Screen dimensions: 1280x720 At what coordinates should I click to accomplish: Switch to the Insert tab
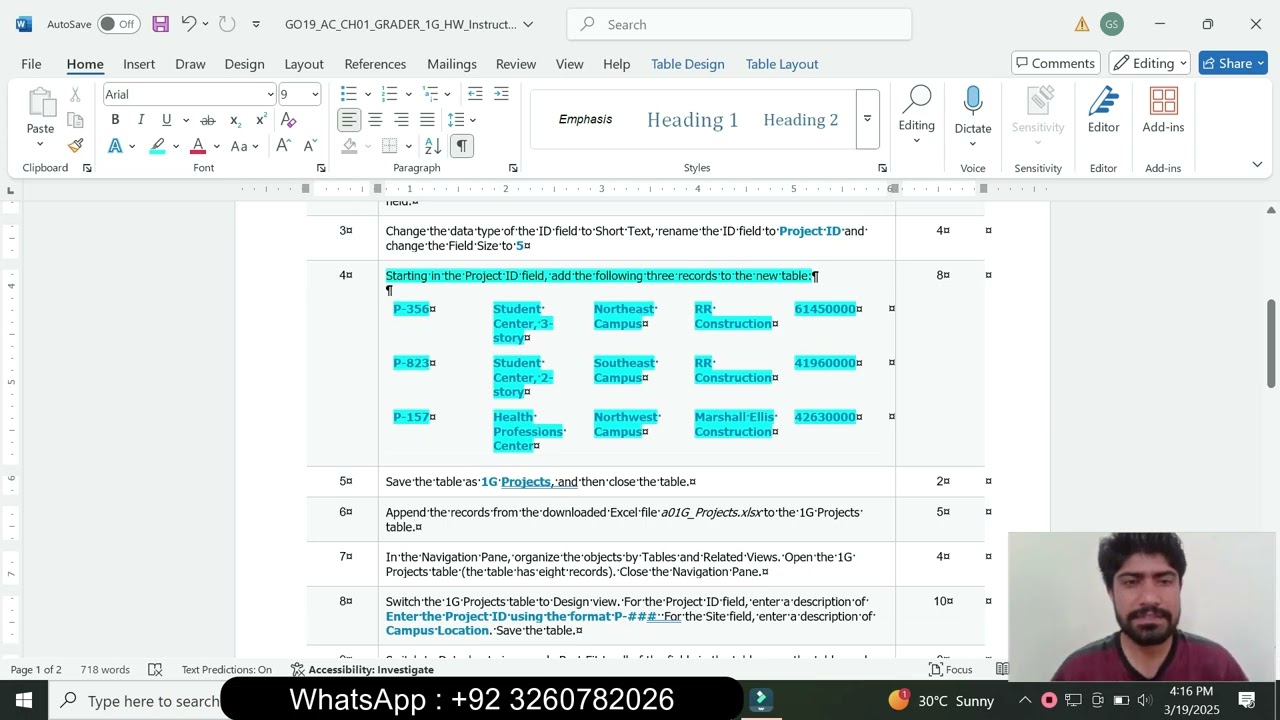tap(139, 63)
